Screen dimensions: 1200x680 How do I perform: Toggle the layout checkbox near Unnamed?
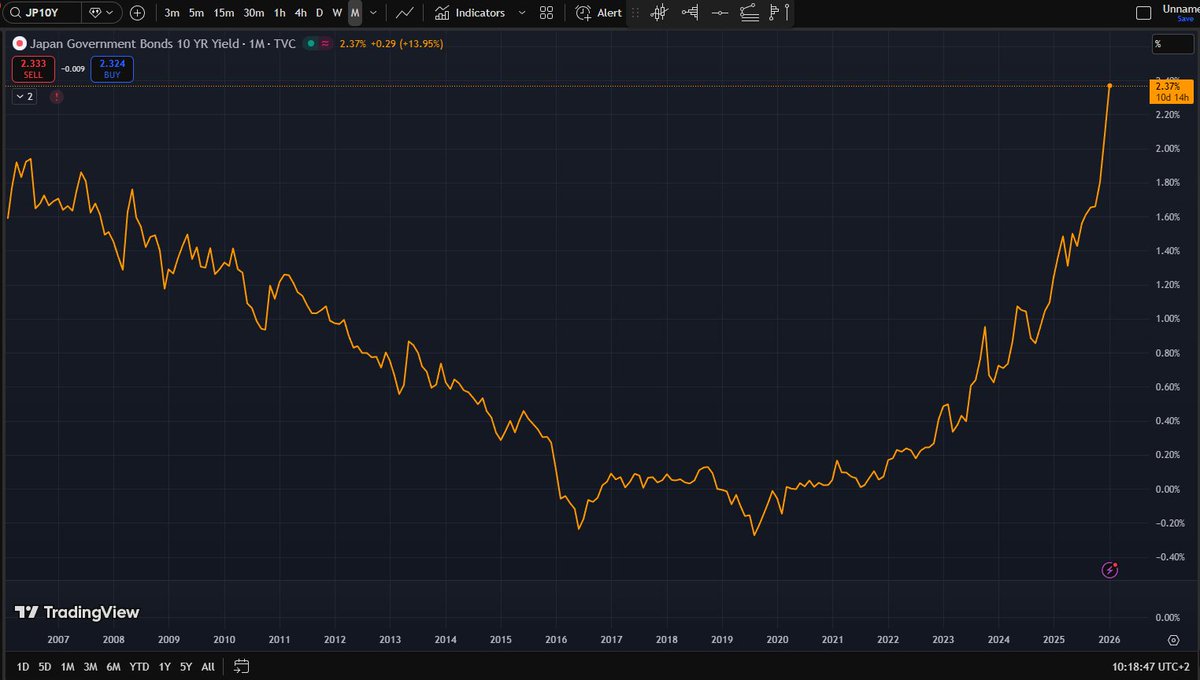pyautogui.click(x=1145, y=13)
